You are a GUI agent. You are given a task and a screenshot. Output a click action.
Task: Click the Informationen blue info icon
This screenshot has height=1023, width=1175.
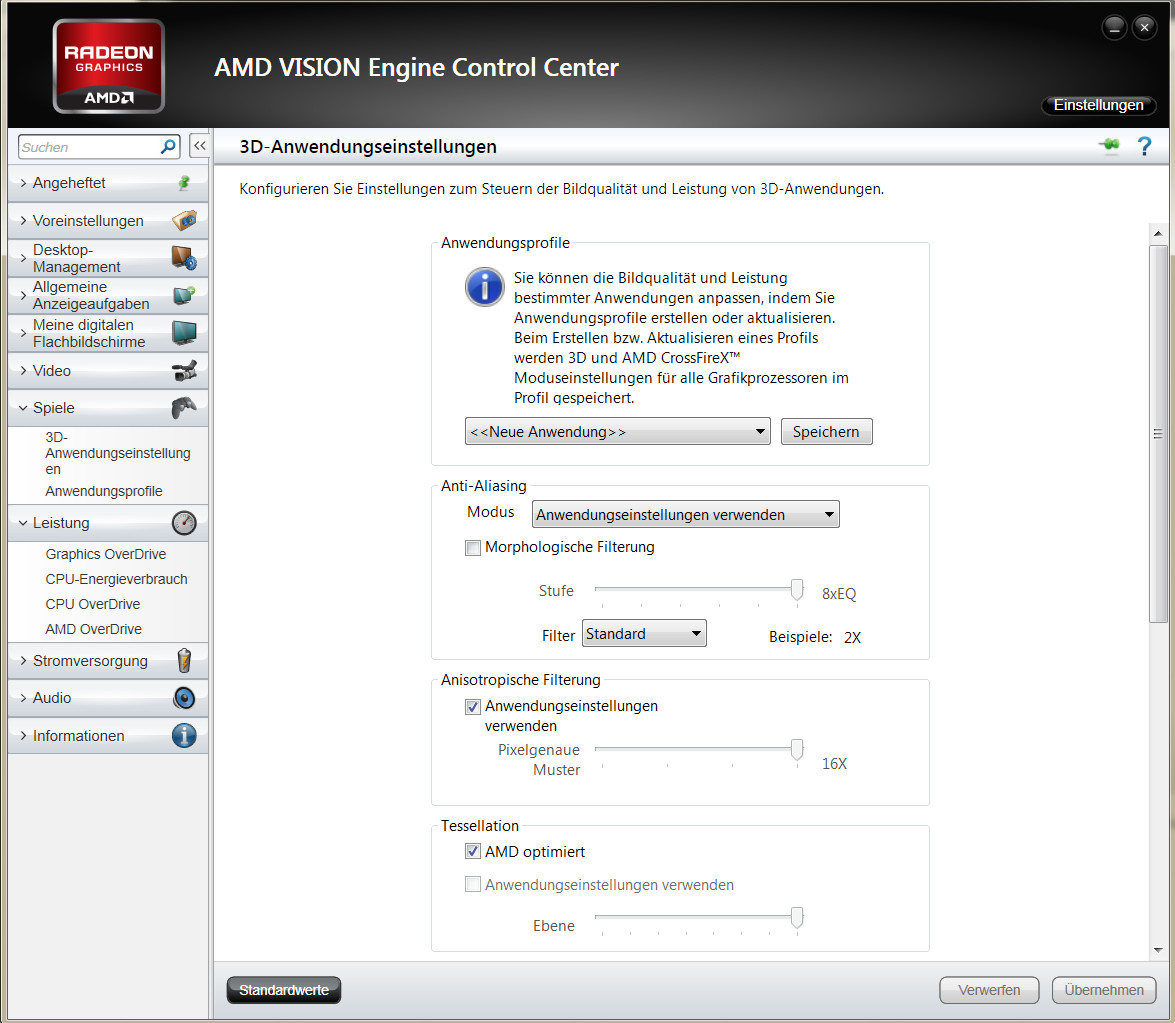184,735
